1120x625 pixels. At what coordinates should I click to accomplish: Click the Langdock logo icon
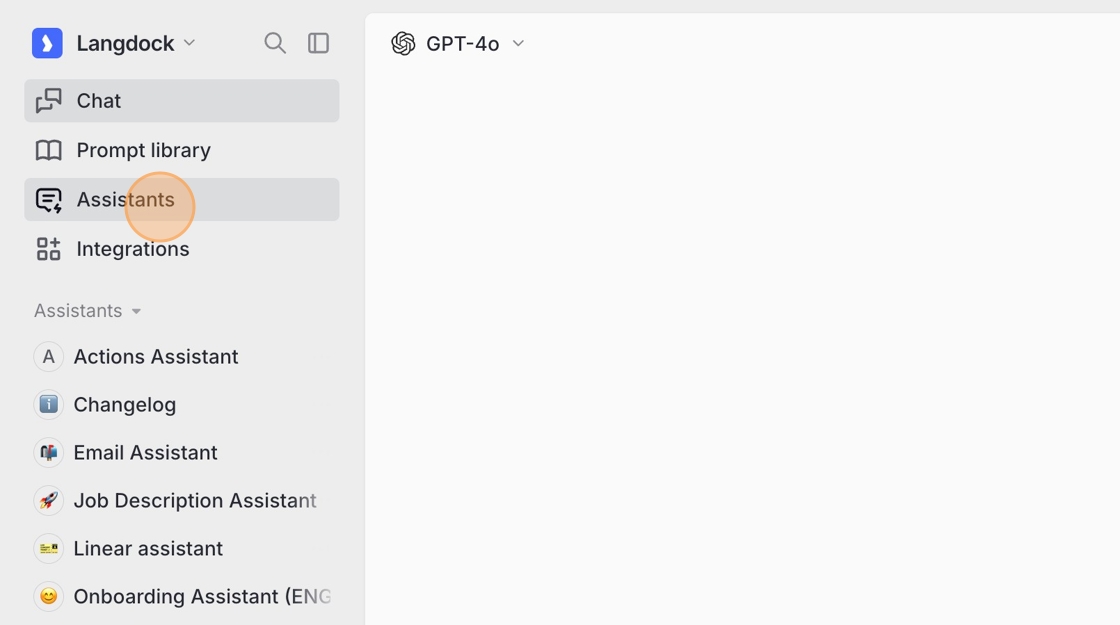point(47,43)
